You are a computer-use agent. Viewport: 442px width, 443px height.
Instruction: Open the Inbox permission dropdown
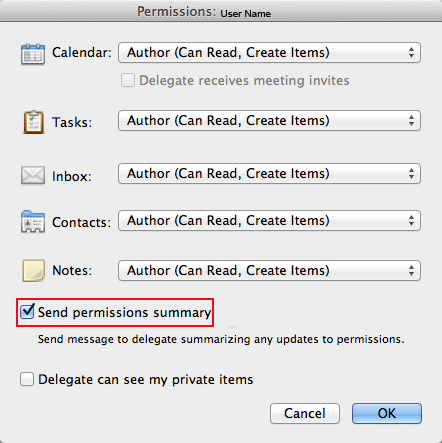(x=269, y=174)
